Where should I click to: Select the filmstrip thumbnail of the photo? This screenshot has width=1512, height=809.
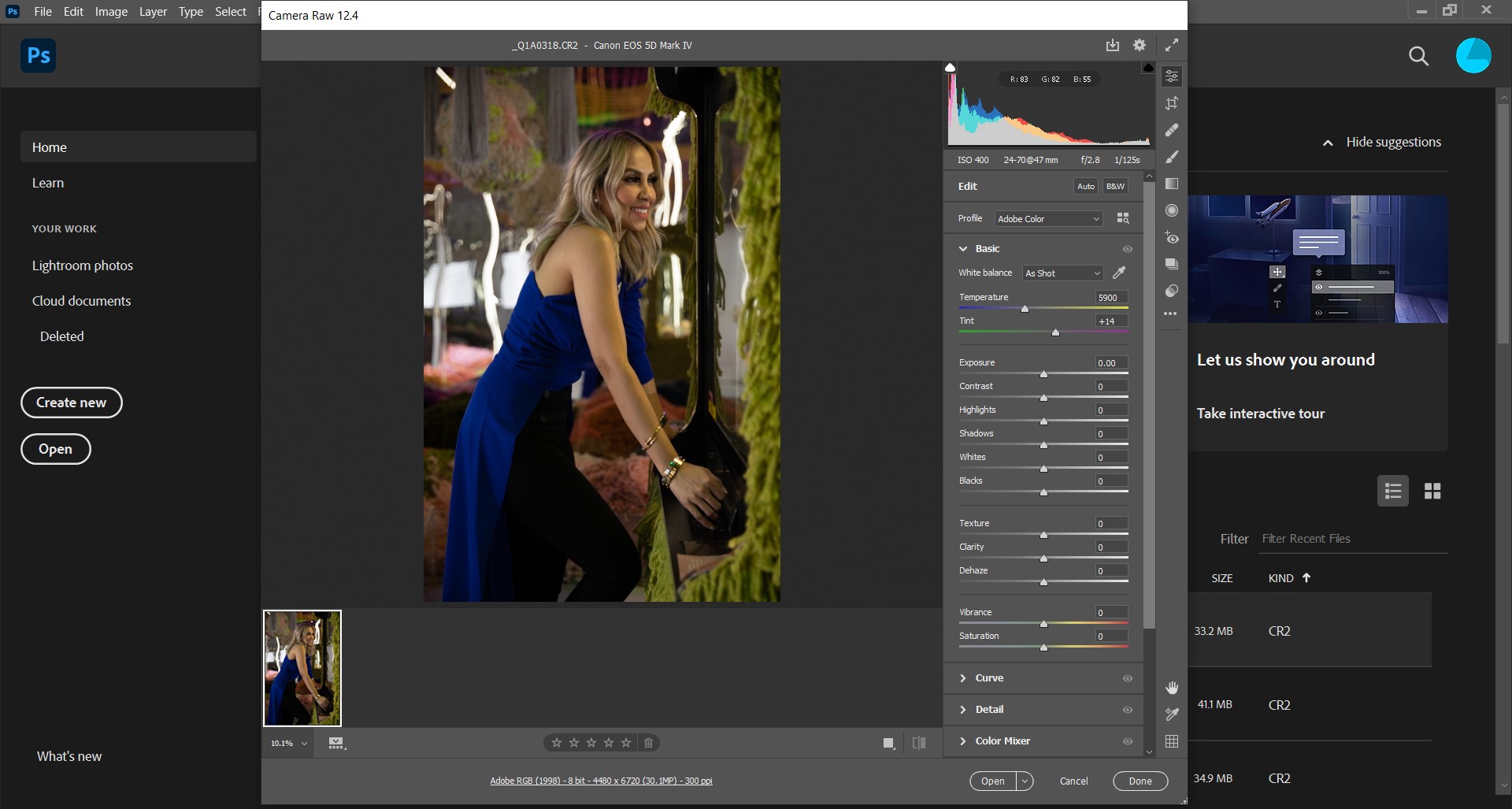pos(302,667)
